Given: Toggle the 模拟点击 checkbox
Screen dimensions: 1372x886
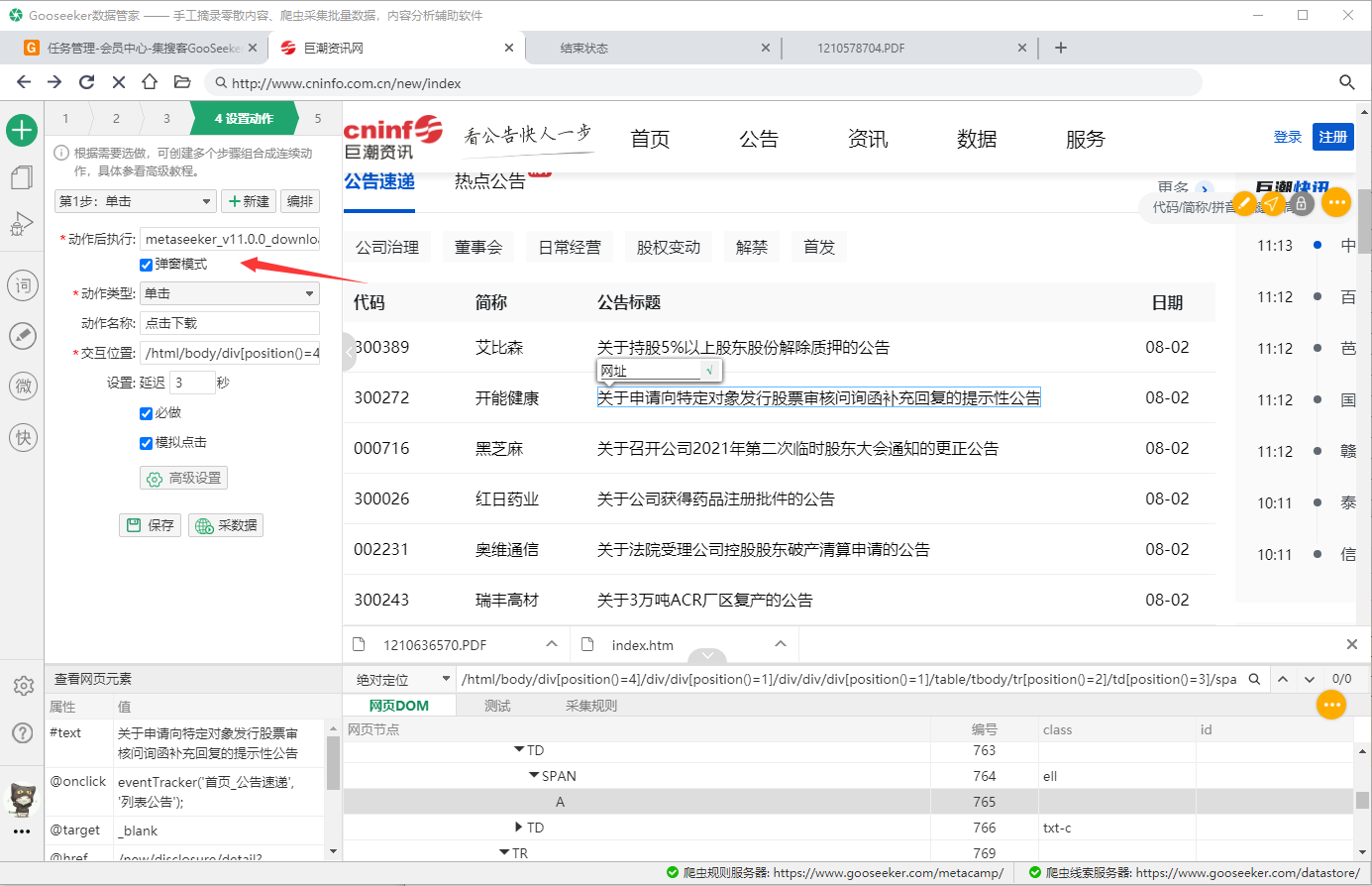Looking at the screenshot, I should pyautogui.click(x=146, y=443).
